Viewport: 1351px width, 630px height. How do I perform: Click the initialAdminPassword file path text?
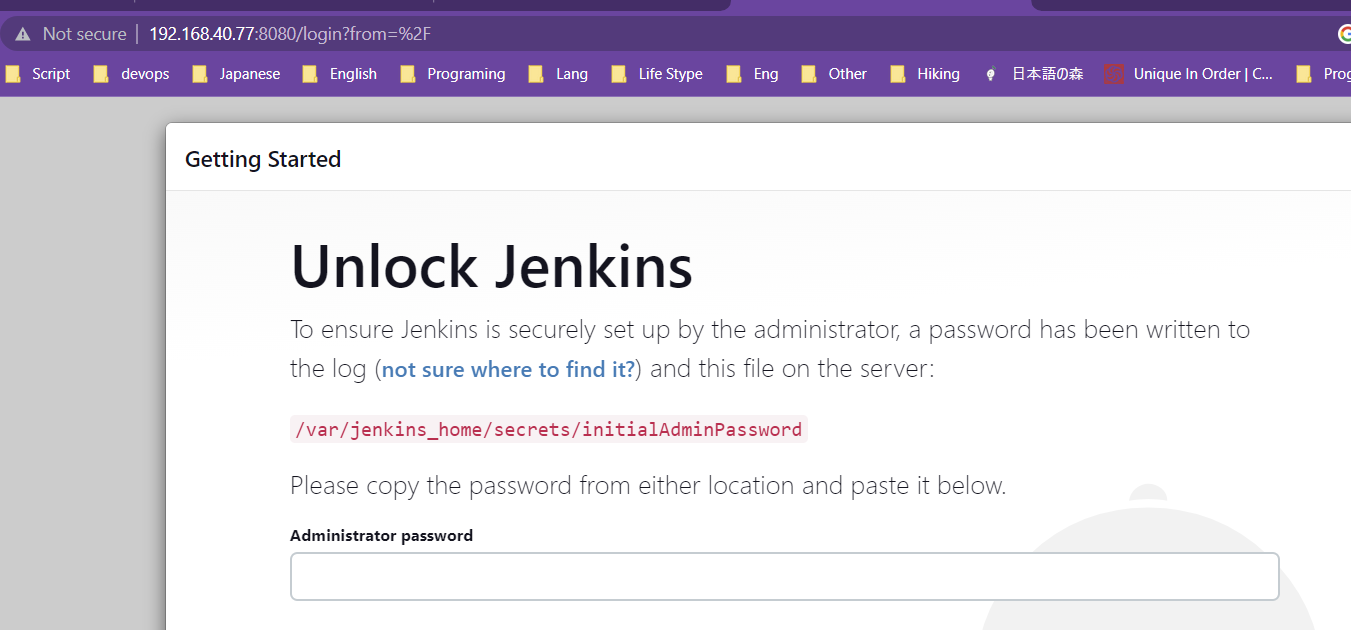[x=548, y=430]
